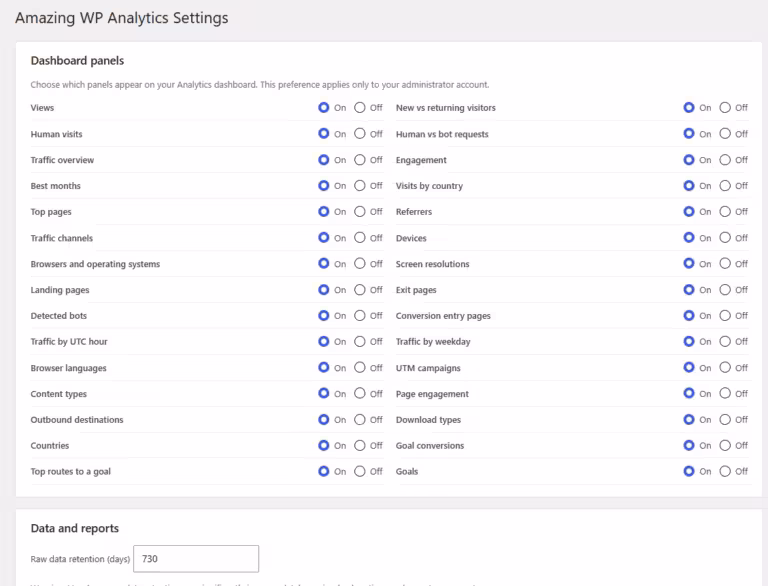Choose Off for Human vs bot requests

tap(725, 133)
